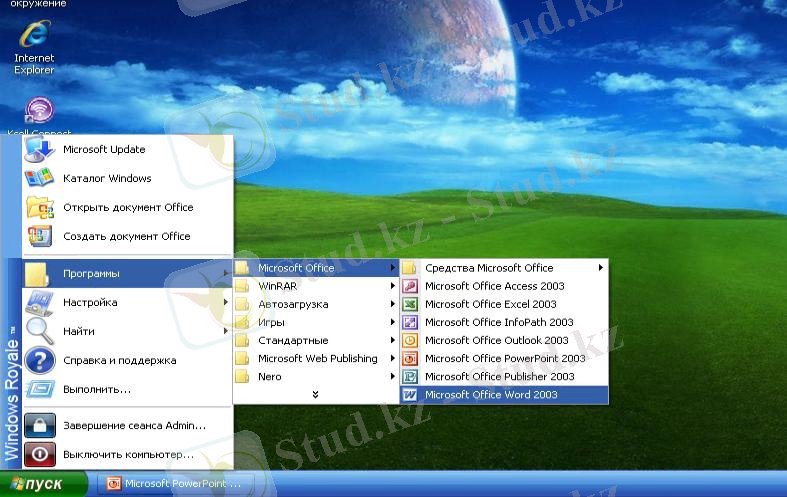Expand the Настройка submenu arrow

pyautogui.click(x=225, y=302)
